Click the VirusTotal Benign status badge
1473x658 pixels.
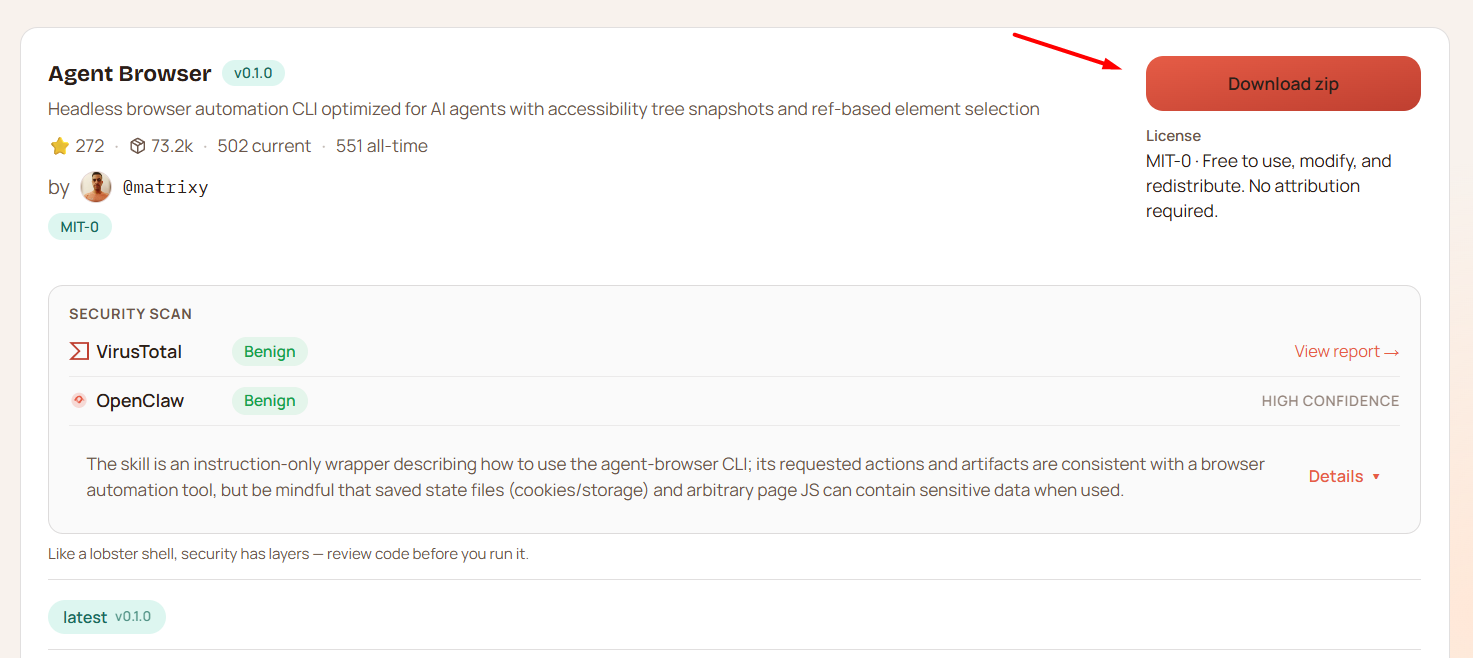270,352
